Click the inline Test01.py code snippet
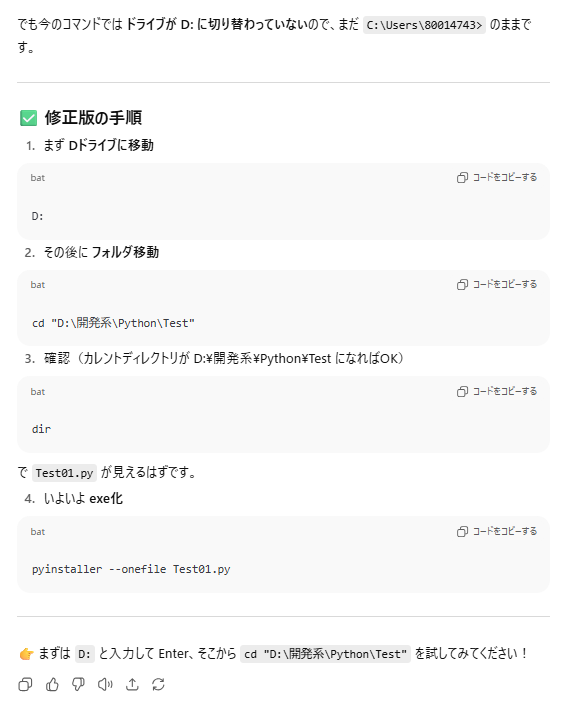The image size is (567, 719). [x=64, y=473]
